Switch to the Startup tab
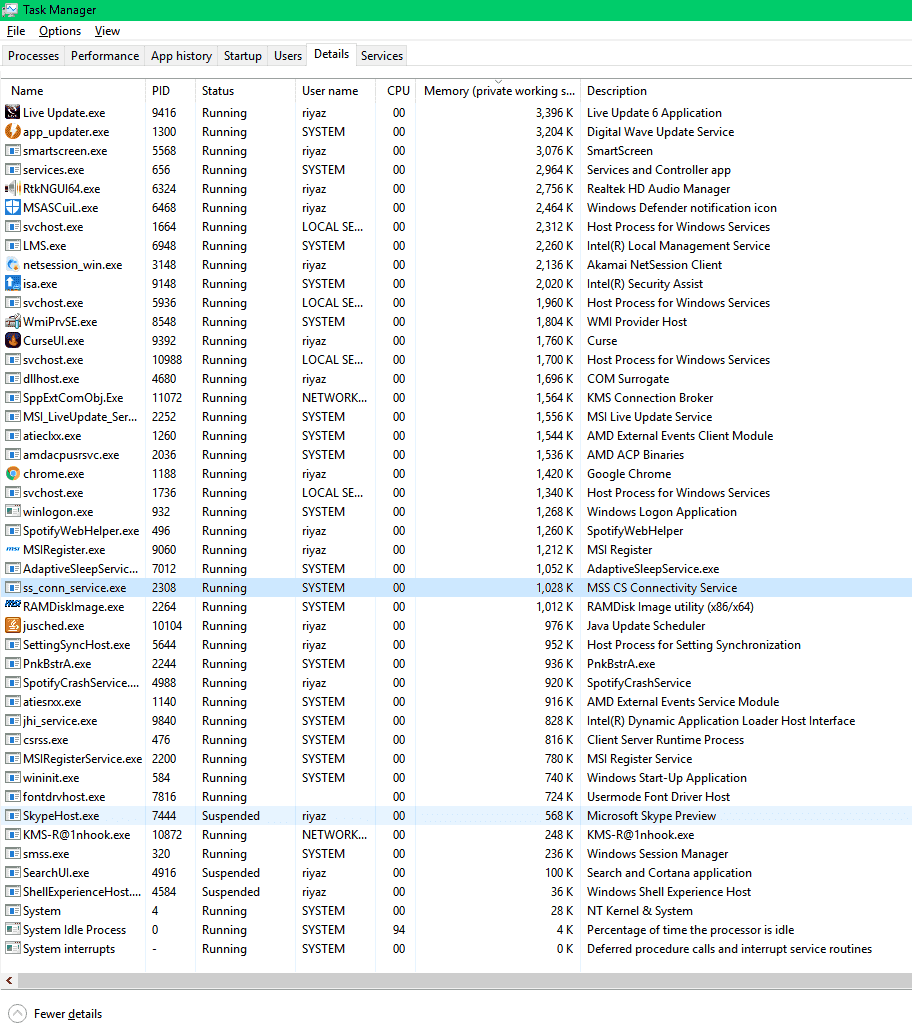This screenshot has width=912, height=1034. pos(243,55)
